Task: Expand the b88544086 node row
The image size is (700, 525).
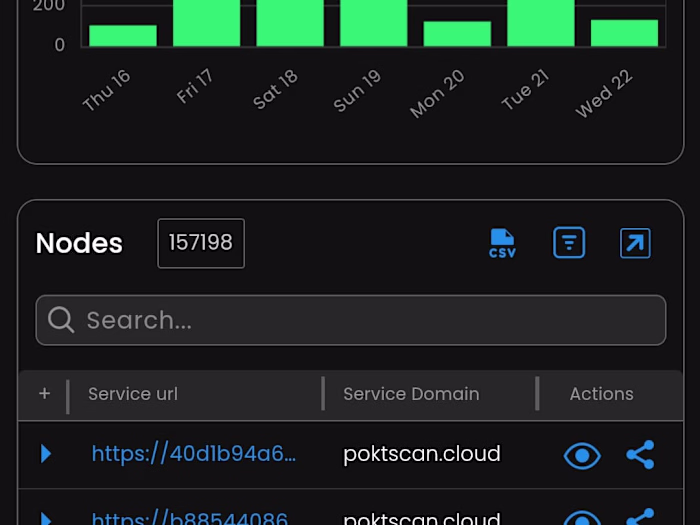Action: (x=46, y=518)
